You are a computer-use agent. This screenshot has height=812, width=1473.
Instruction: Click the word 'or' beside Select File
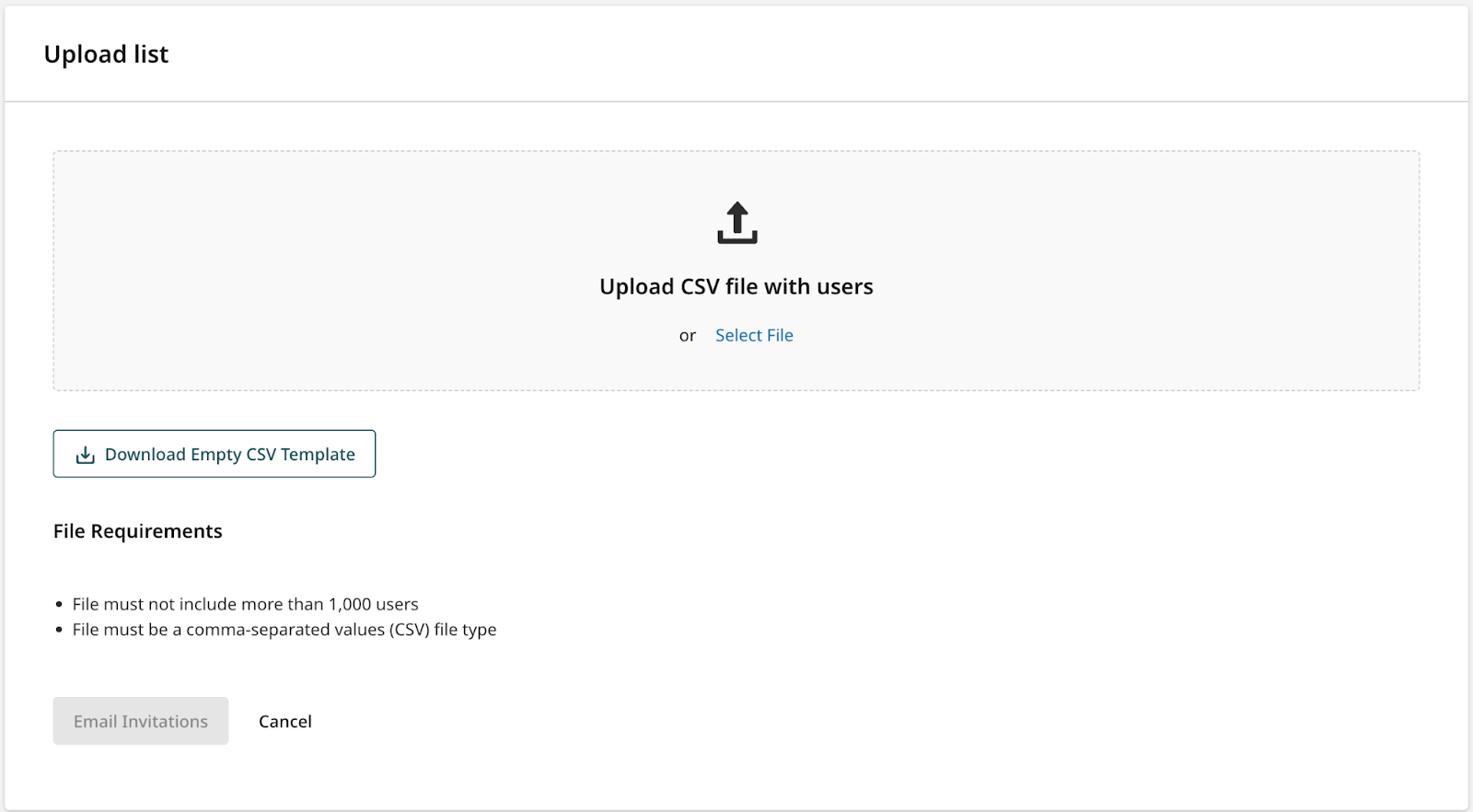[688, 336]
